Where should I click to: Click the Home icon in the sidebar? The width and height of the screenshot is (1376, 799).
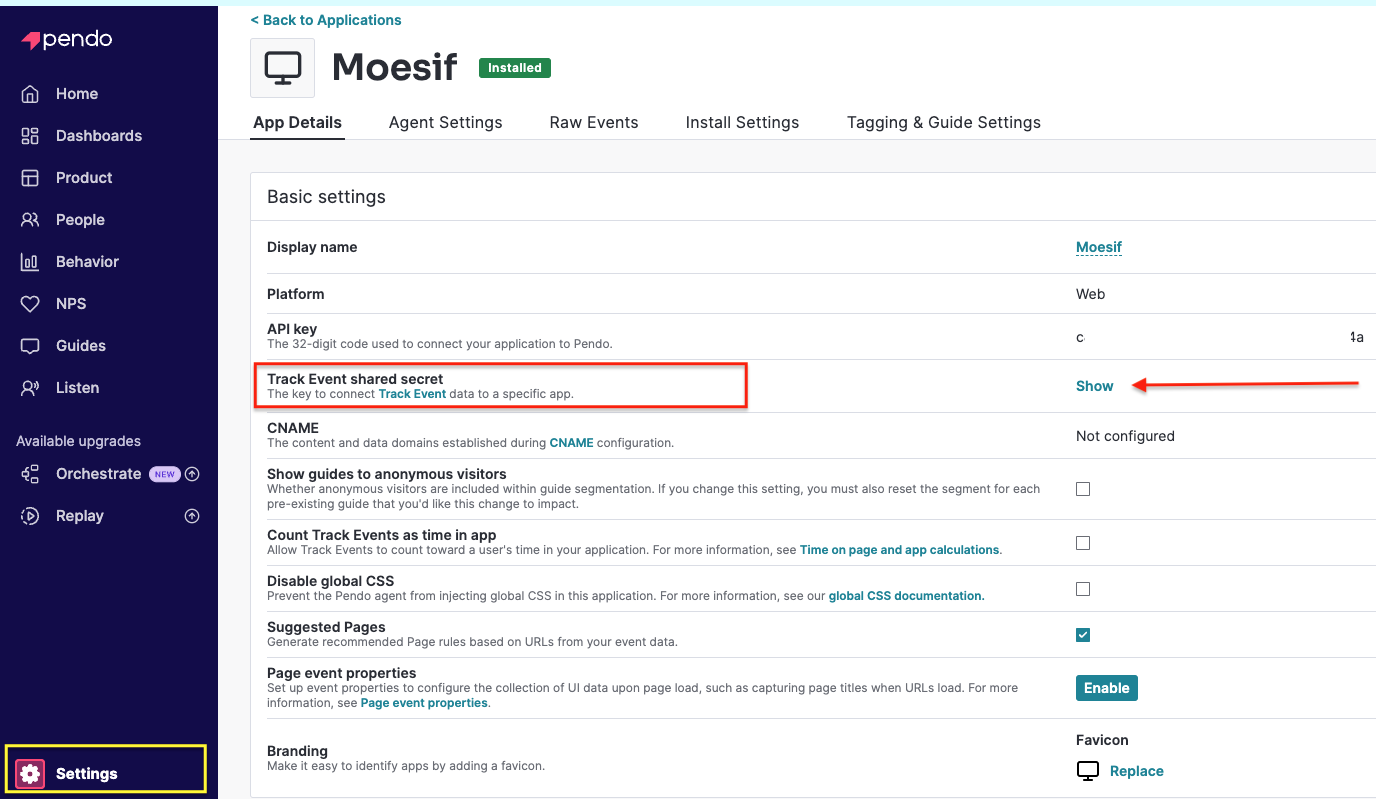[x=30, y=94]
